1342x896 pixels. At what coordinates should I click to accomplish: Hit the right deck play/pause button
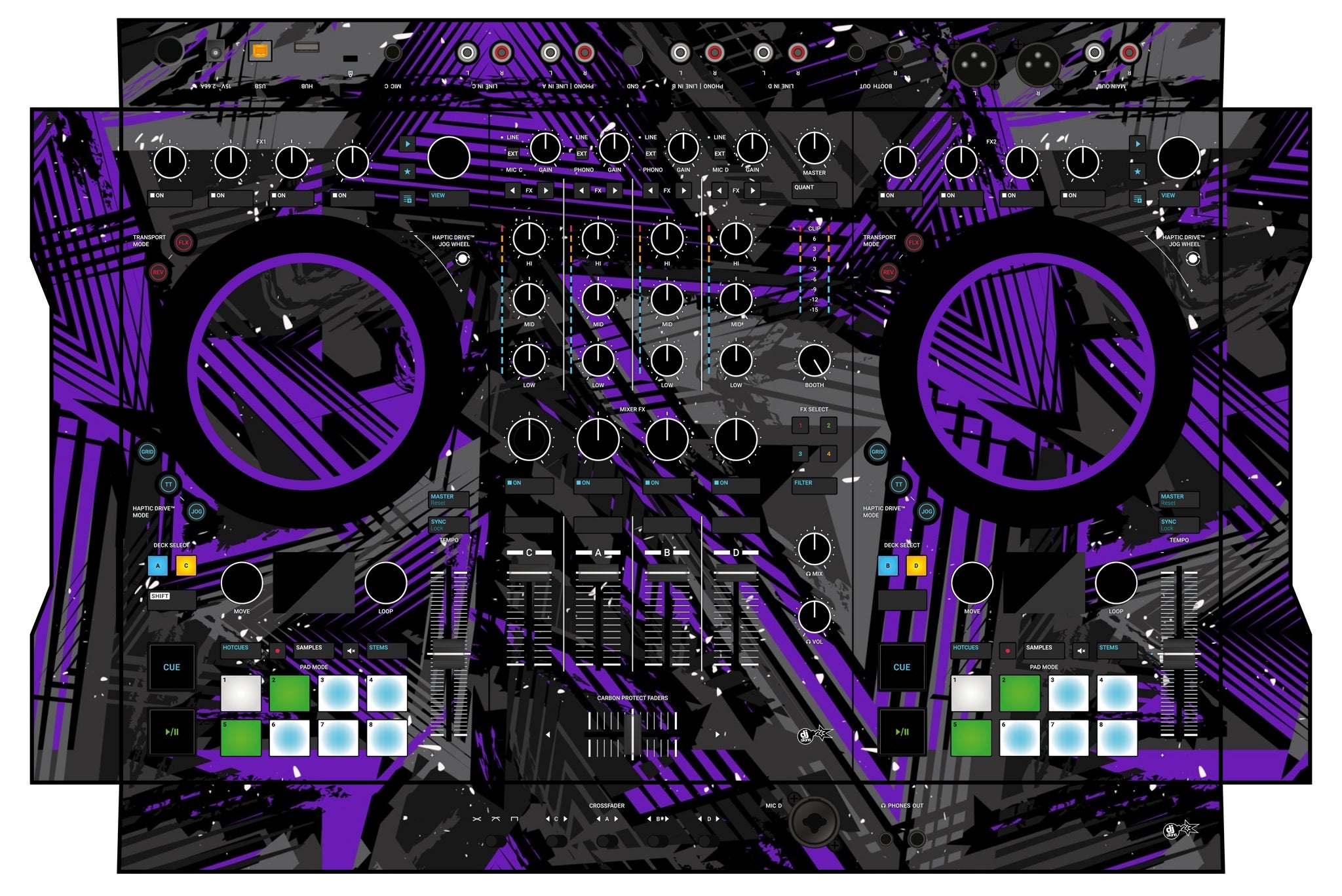click(902, 732)
